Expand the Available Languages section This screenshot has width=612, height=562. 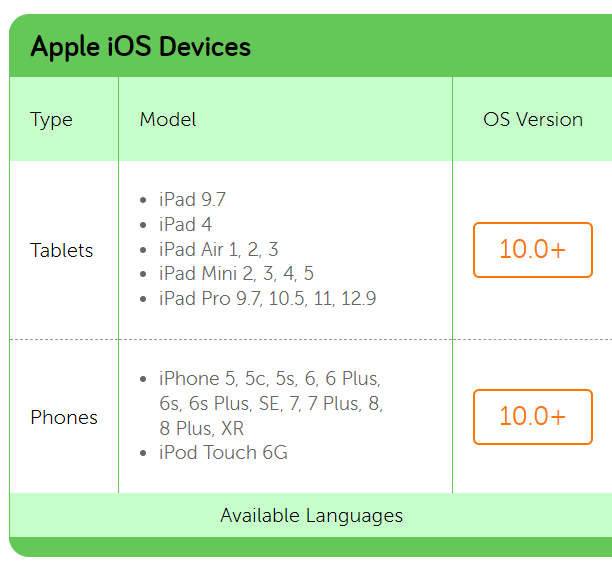311,515
